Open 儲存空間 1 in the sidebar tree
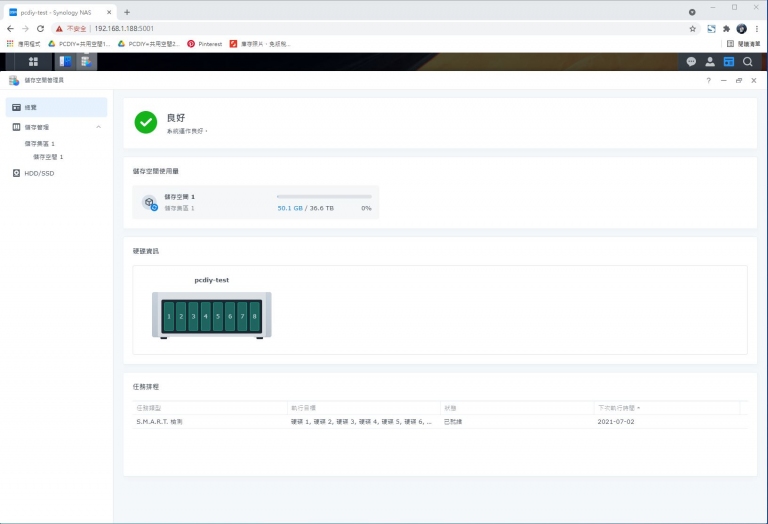Image resolution: width=768 pixels, height=524 pixels. pyautogui.click(x=48, y=157)
